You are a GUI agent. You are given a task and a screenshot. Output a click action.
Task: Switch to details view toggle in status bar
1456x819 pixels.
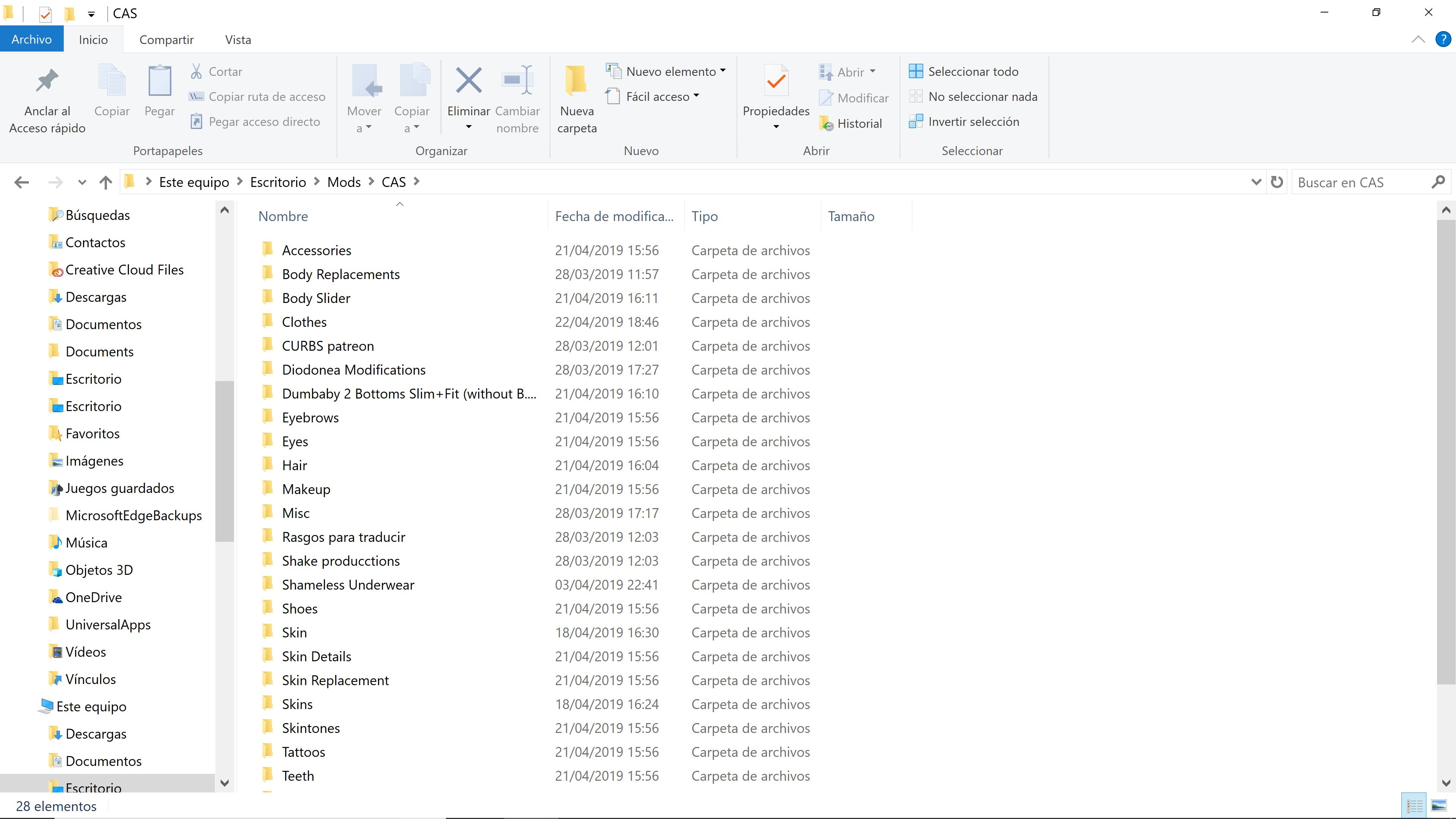(1415, 805)
